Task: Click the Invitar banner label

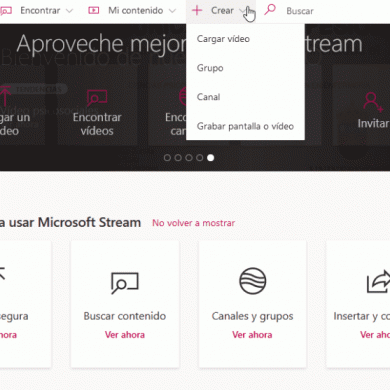Action: coord(373,124)
